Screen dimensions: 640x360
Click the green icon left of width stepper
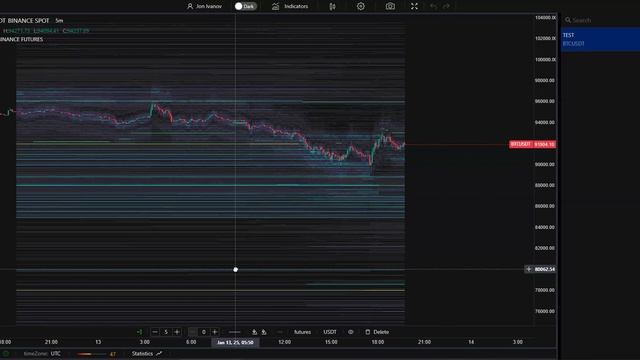[140, 332]
